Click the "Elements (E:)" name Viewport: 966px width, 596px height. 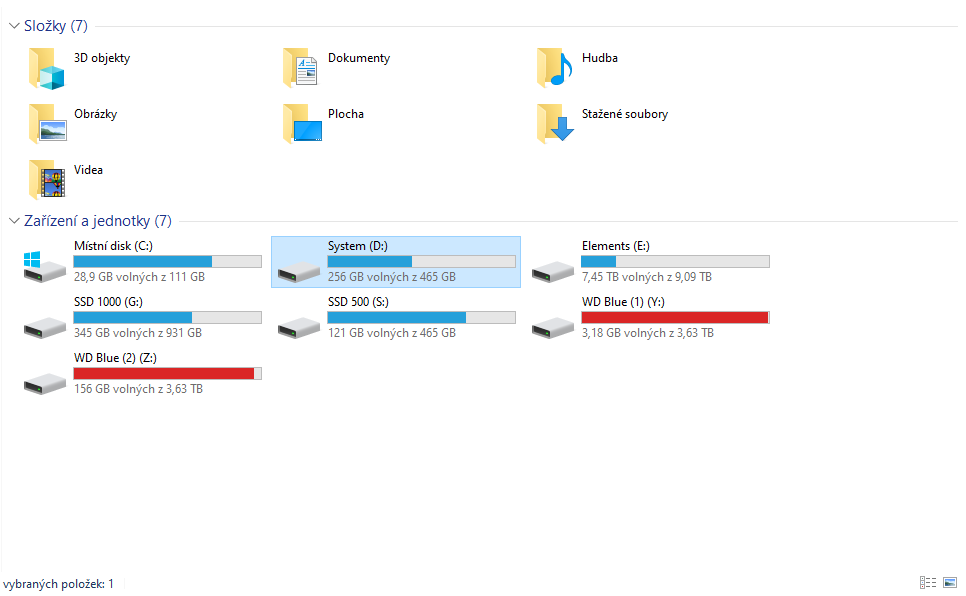615,246
